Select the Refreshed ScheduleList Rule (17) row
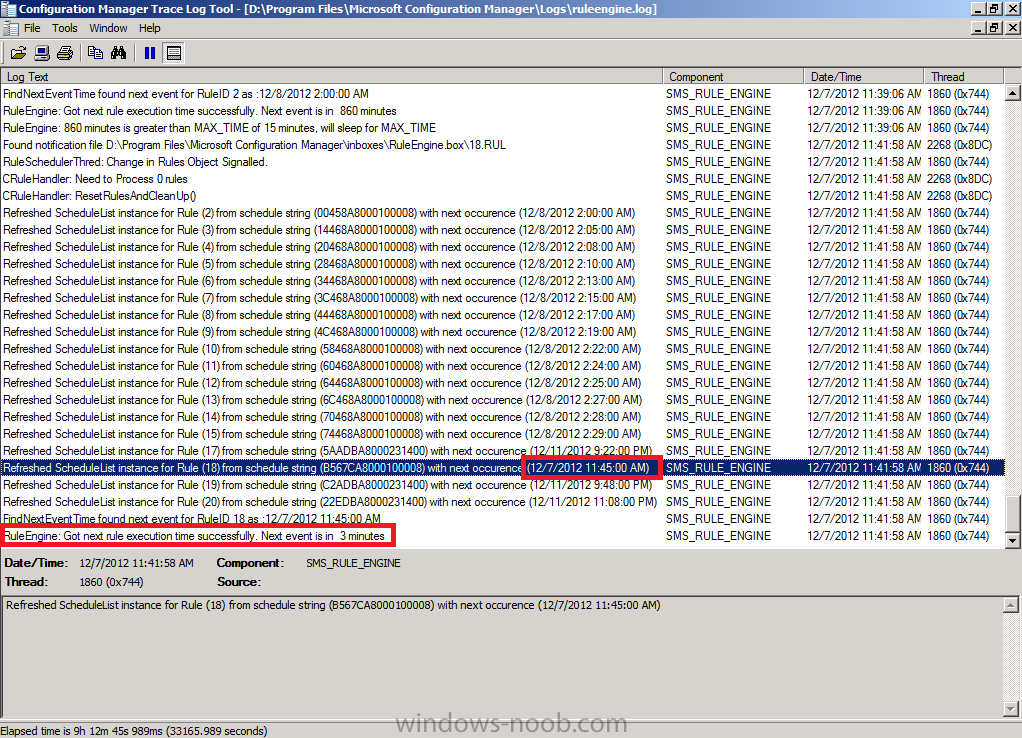 point(503,450)
